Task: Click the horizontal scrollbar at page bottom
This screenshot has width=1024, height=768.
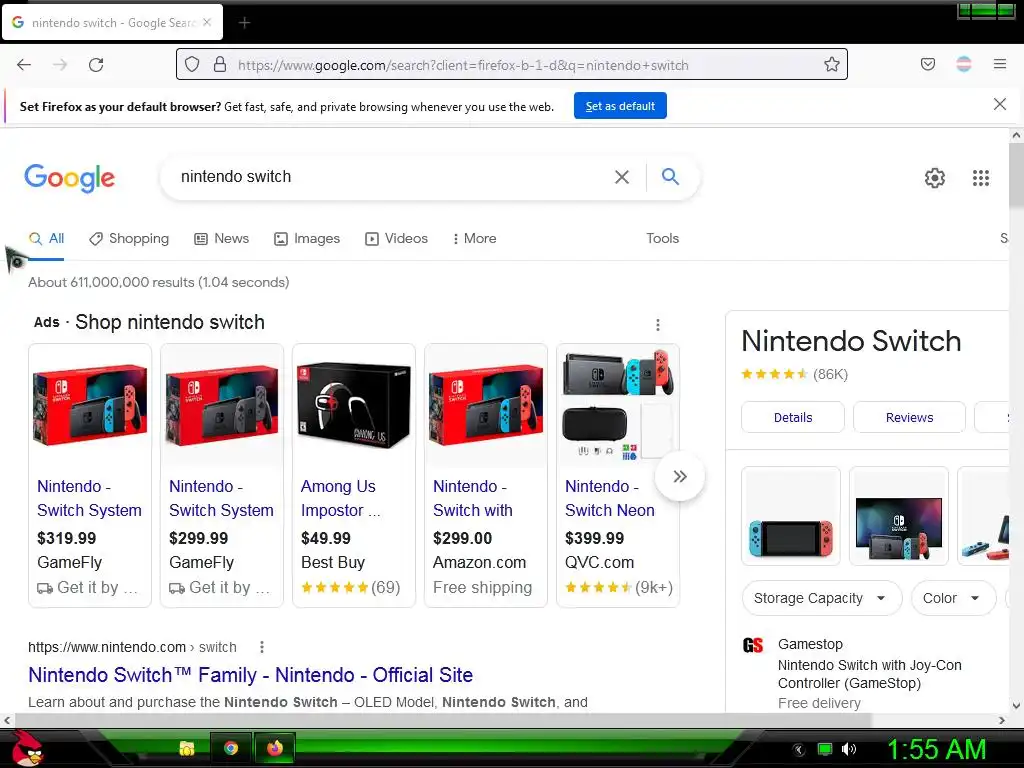Action: point(443,720)
